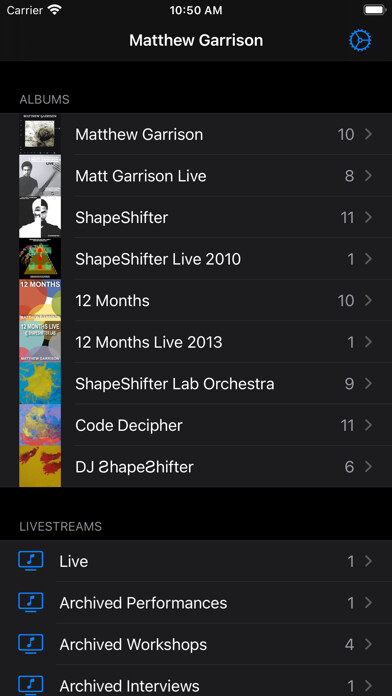Expand the Archived Workshops chevron
Screen dimensions: 392x696
(x=368, y=644)
